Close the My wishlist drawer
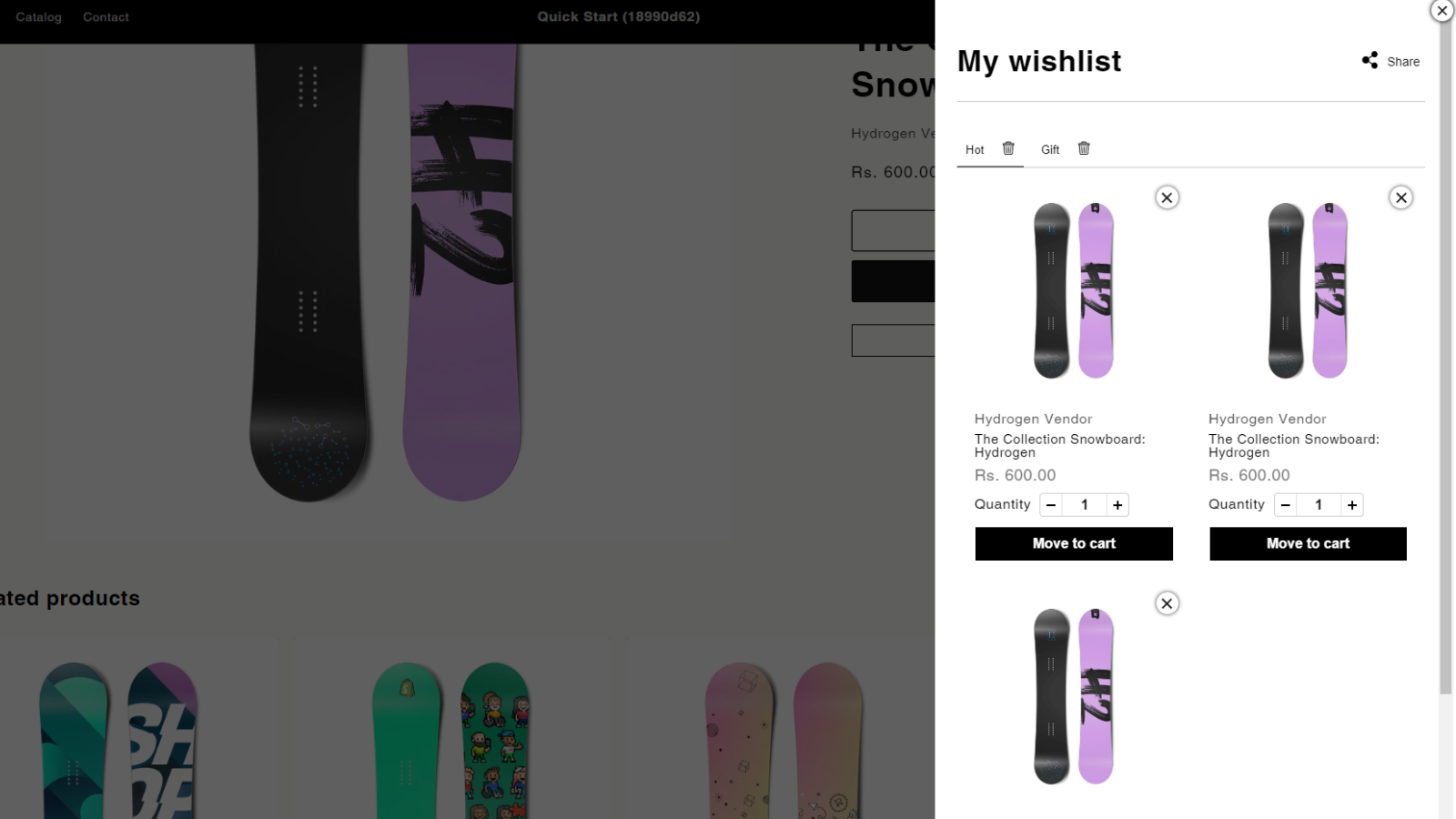Screen dimensions: 1456x819 click(x=1441, y=11)
